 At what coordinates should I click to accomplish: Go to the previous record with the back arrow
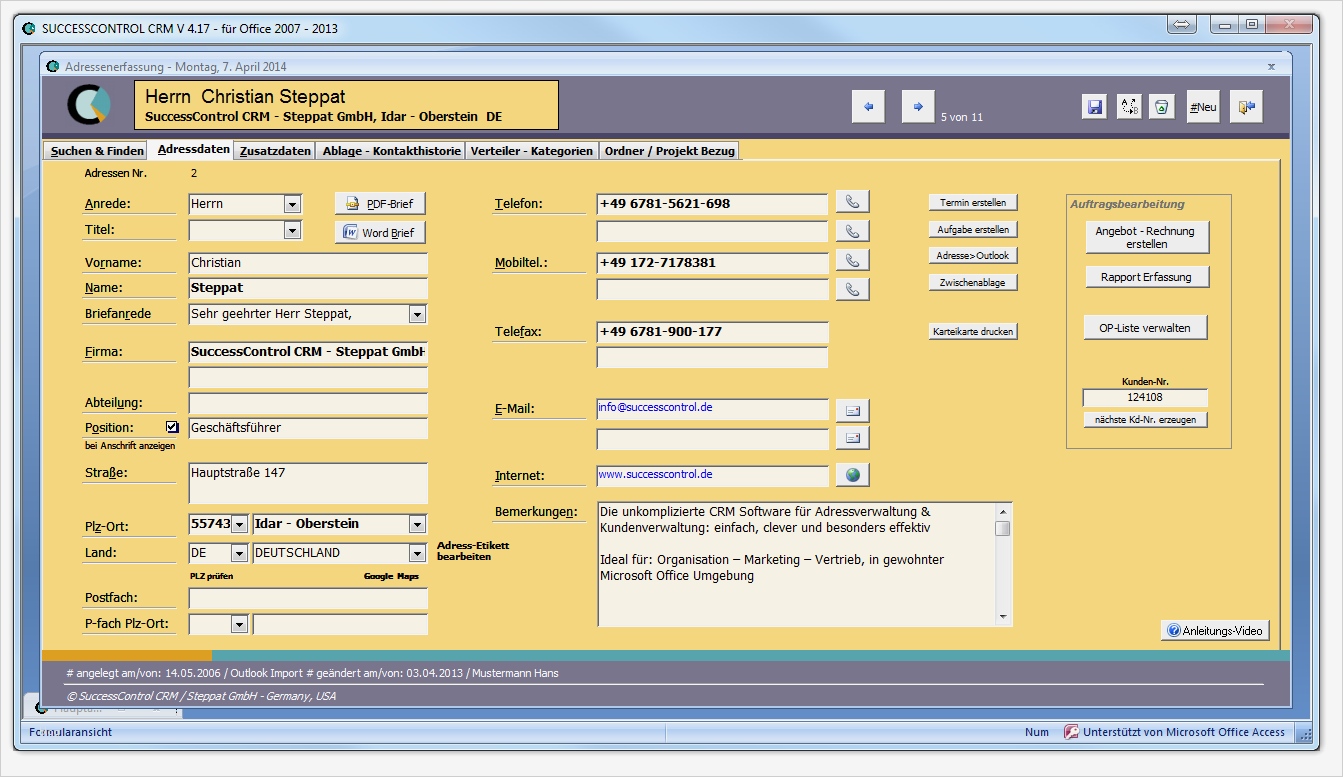[x=867, y=105]
